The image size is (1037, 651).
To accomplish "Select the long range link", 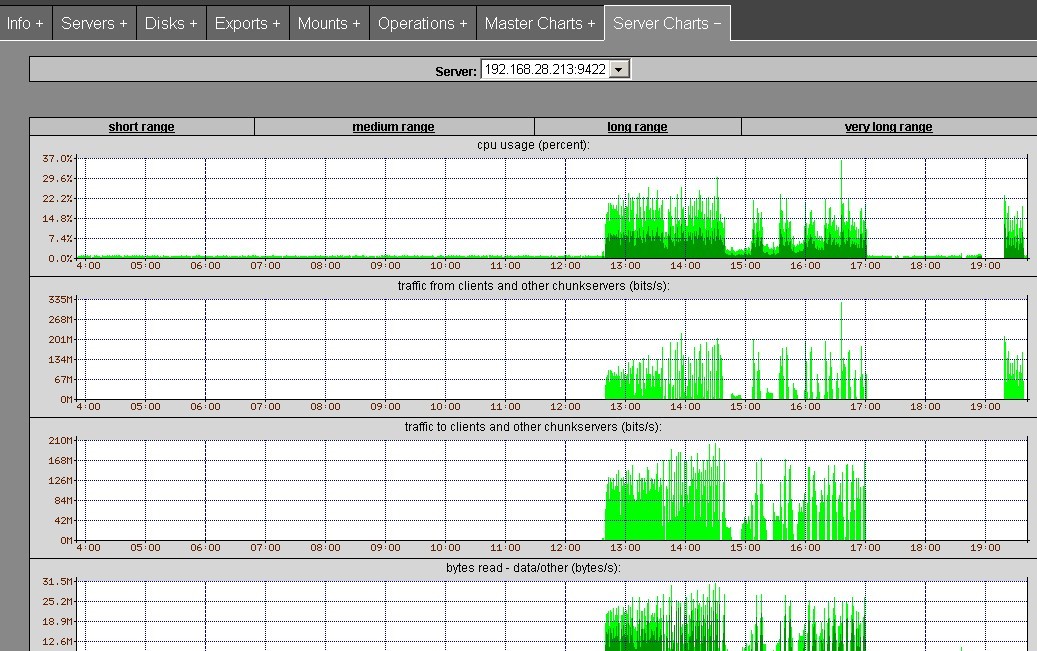I will point(638,126).
